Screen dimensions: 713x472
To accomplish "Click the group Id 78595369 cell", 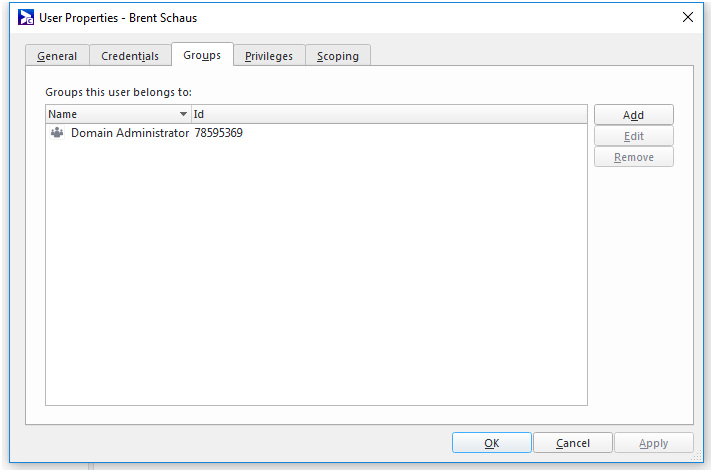I will coord(218,132).
